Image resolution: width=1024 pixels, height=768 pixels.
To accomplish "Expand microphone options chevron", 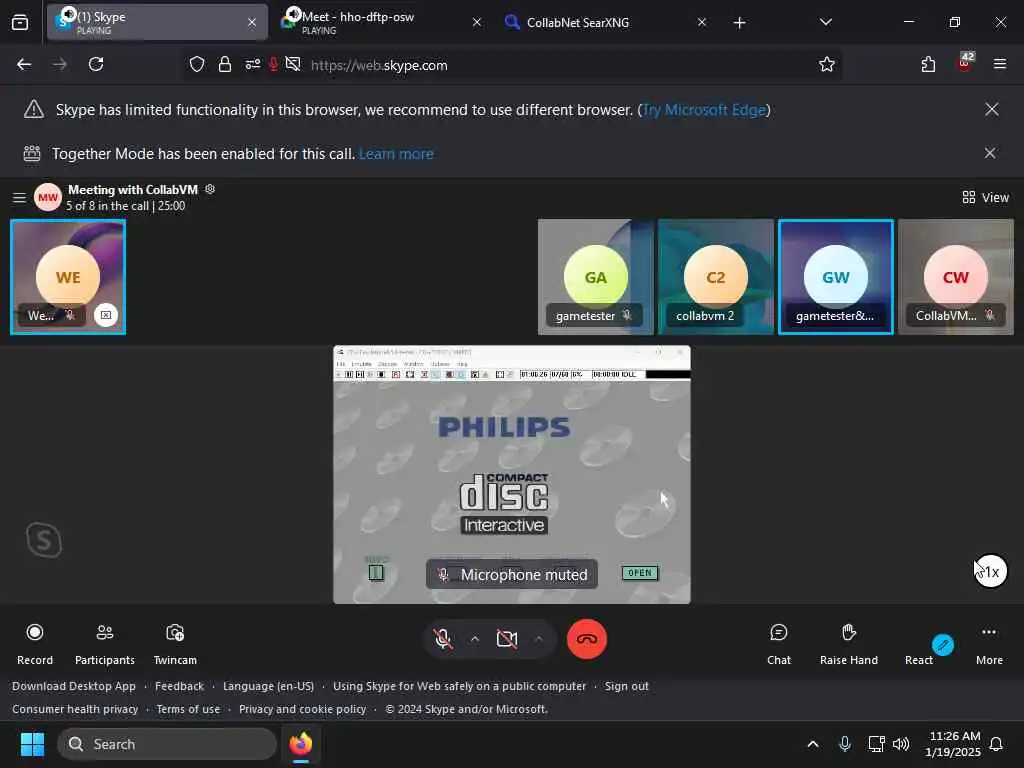I will point(475,639).
